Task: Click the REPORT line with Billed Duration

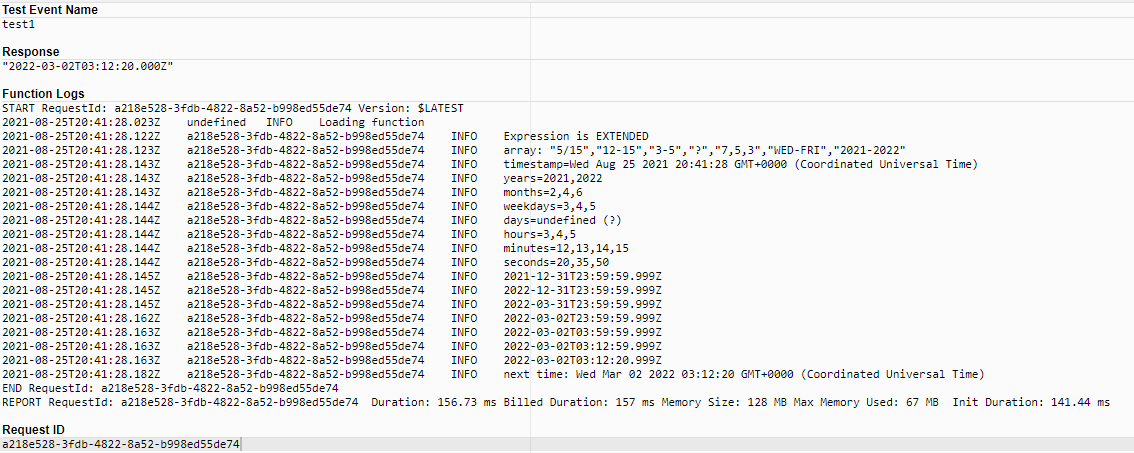Action: [x=555, y=402]
